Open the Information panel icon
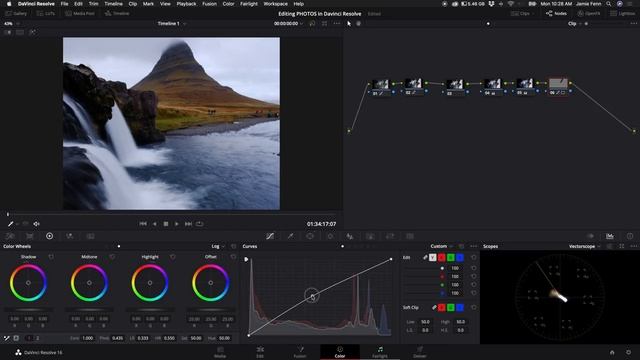Screen dimensions: 640x360 click(x=630, y=236)
